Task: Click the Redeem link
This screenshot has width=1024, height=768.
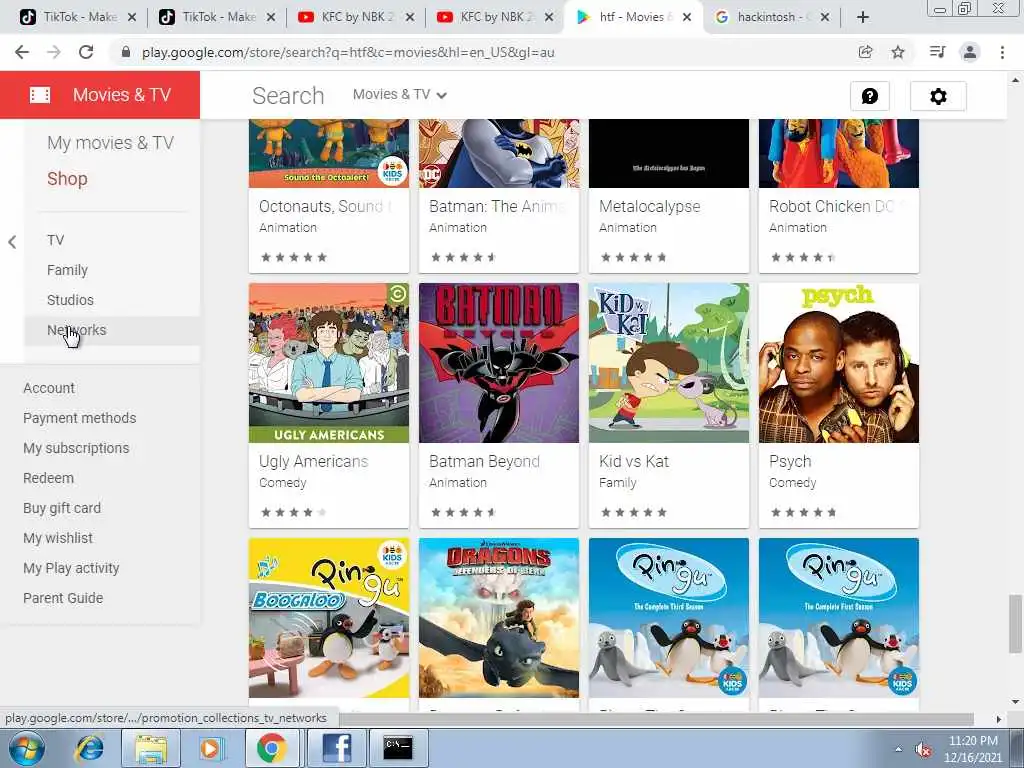Action: tap(48, 479)
